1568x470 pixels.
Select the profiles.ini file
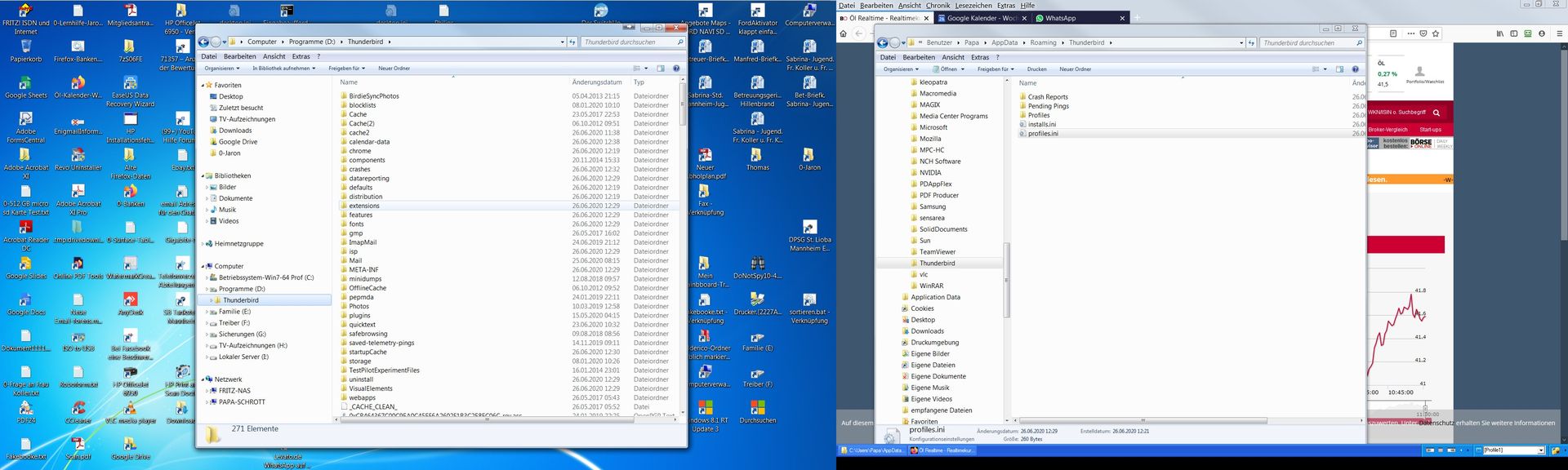(1043, 134)
